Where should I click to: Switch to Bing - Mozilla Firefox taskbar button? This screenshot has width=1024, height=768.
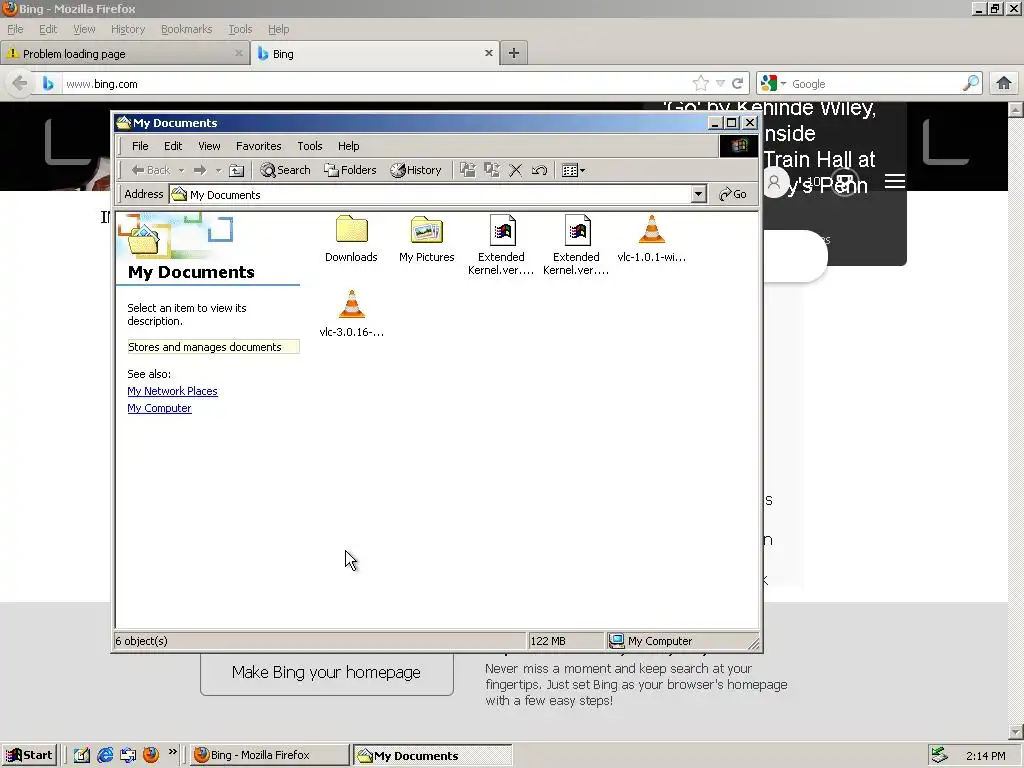point(270,755)
